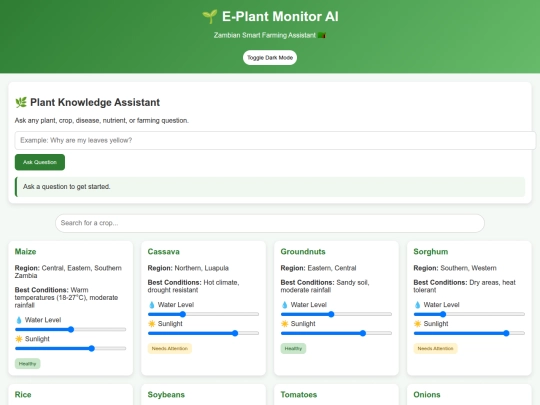Adjust the Groundnuts Water Level slider

pos(336,314)
